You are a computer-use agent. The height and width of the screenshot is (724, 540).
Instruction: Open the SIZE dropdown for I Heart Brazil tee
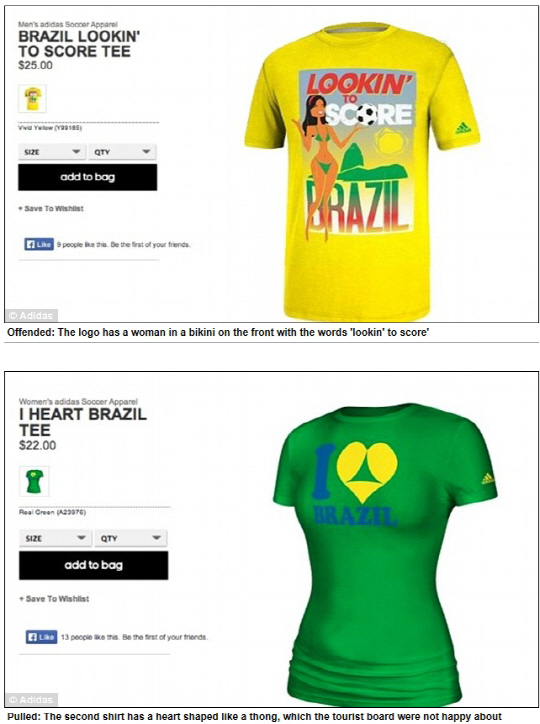click(55, 538)
